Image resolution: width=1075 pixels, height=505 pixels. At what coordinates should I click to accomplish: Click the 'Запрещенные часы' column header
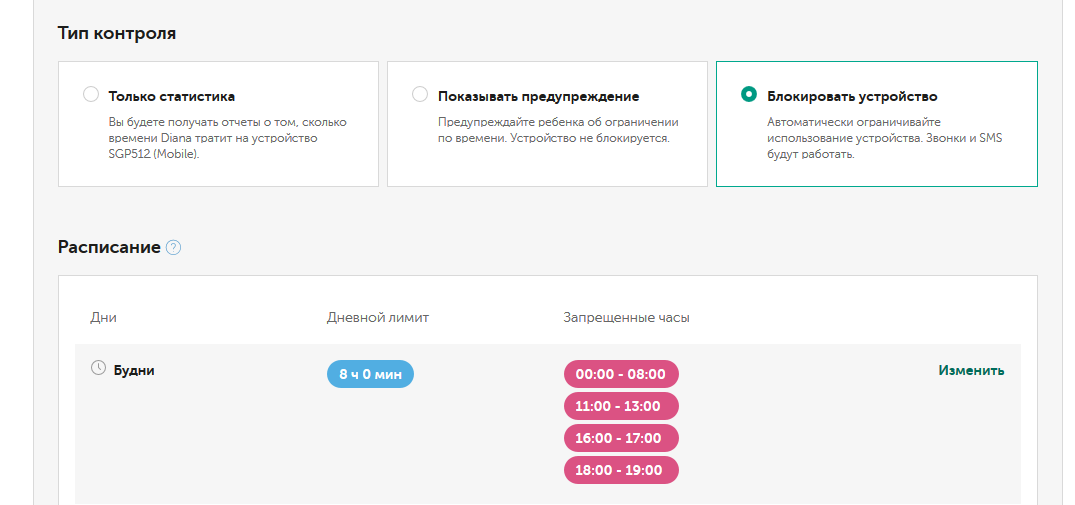[x=626, y=318]
